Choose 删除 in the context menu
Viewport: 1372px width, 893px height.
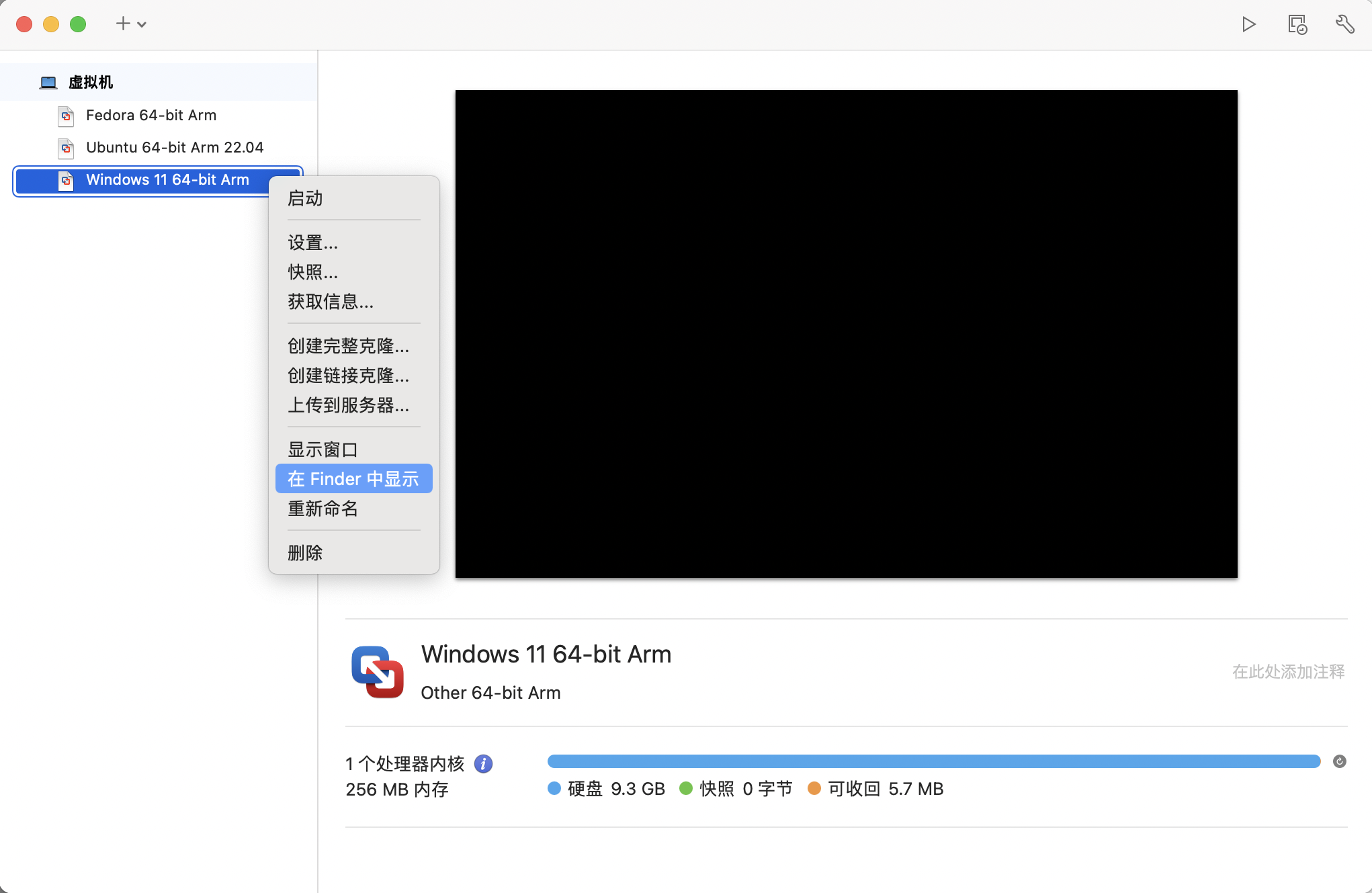(305, 553)
